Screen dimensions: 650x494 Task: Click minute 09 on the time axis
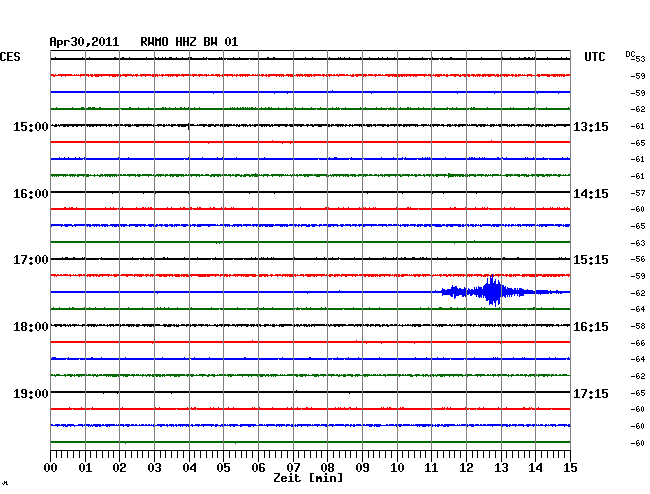click(362, 467)
